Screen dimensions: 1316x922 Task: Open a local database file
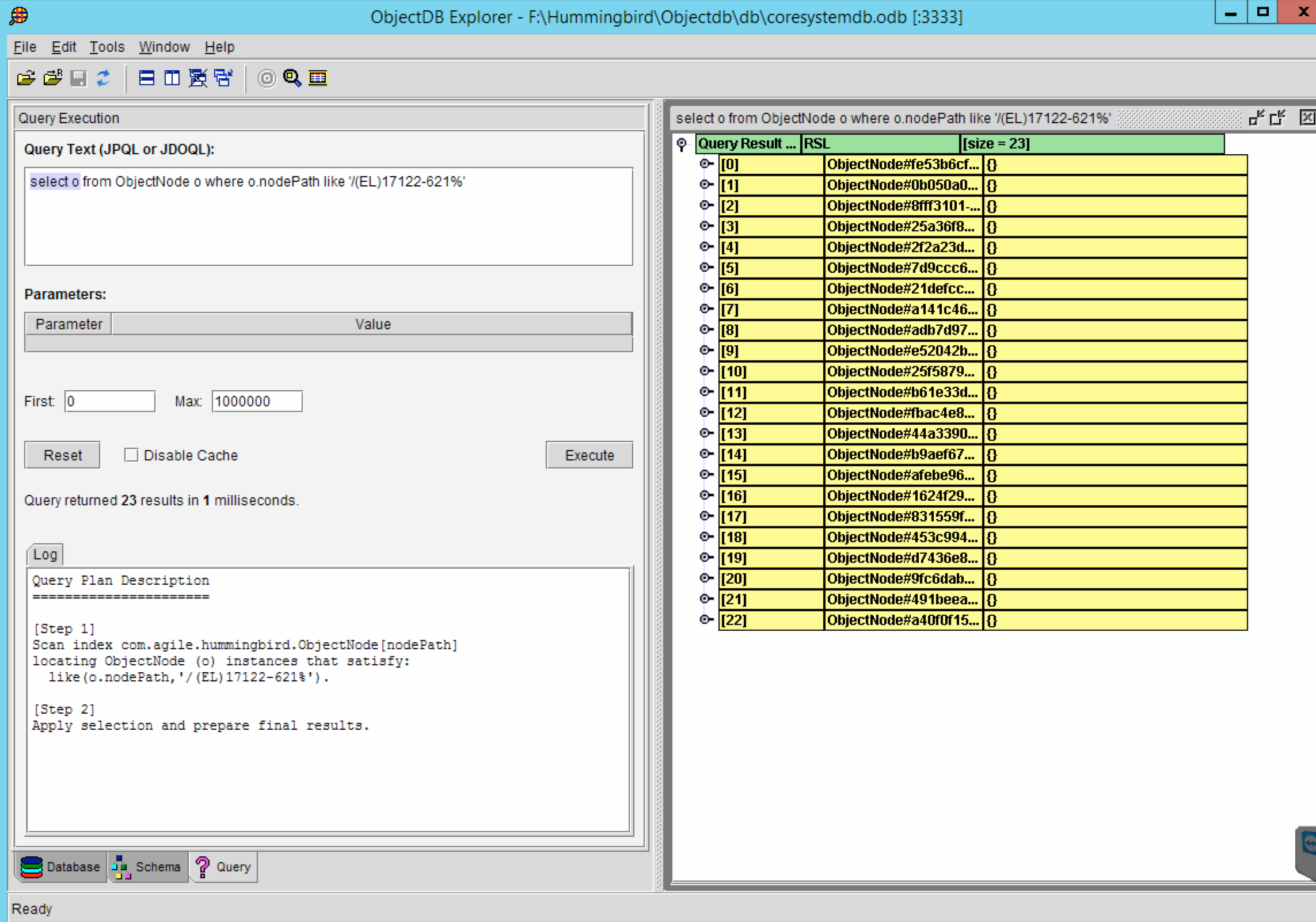(x=26, y=78)
